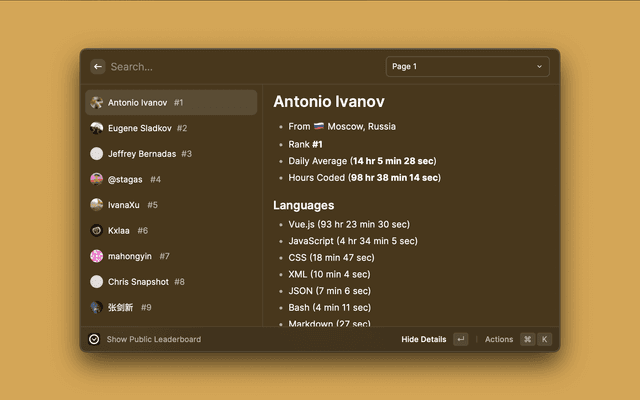Click the K key shortcut badge
Image resolution: width=640 pixels, height=400 pixels.
point(545,339)
